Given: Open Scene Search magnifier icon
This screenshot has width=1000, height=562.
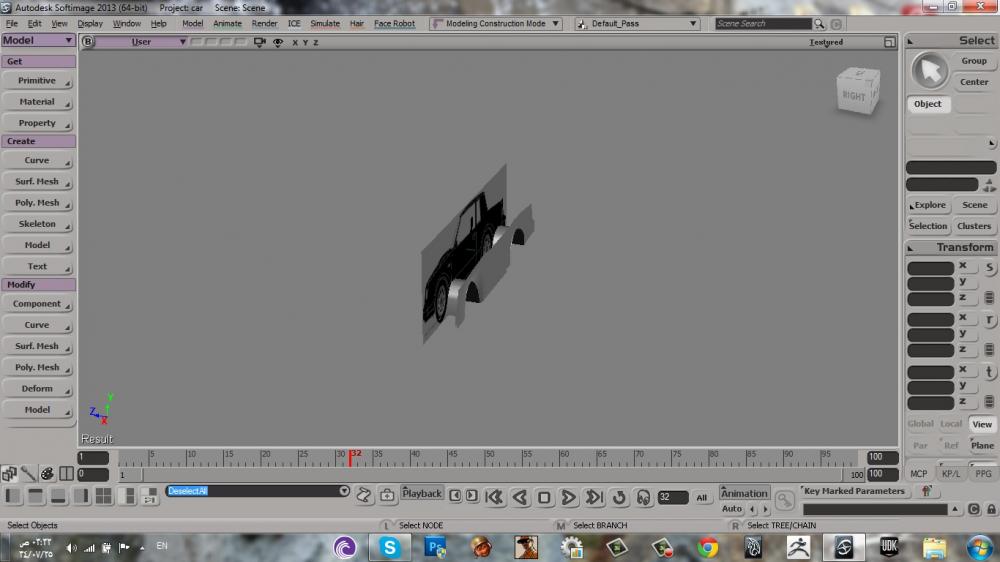Looking at the screenshot, I should (x=819, y=24).
